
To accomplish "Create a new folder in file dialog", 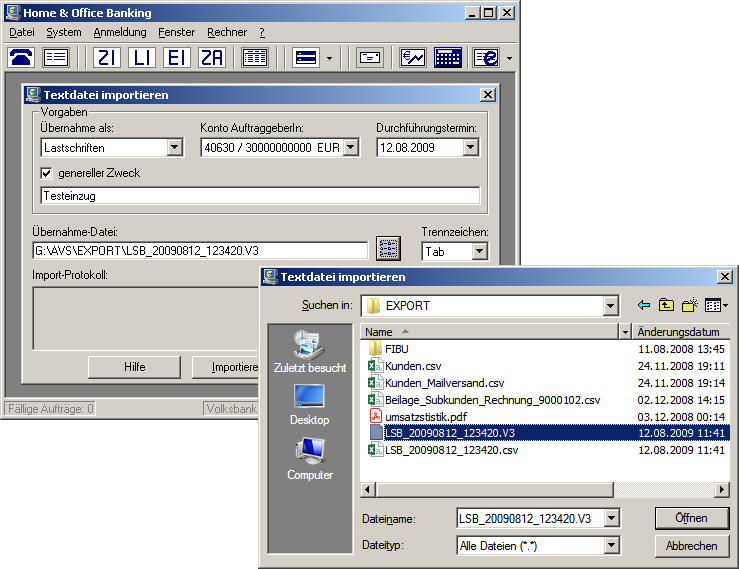I will coord(689,305).
